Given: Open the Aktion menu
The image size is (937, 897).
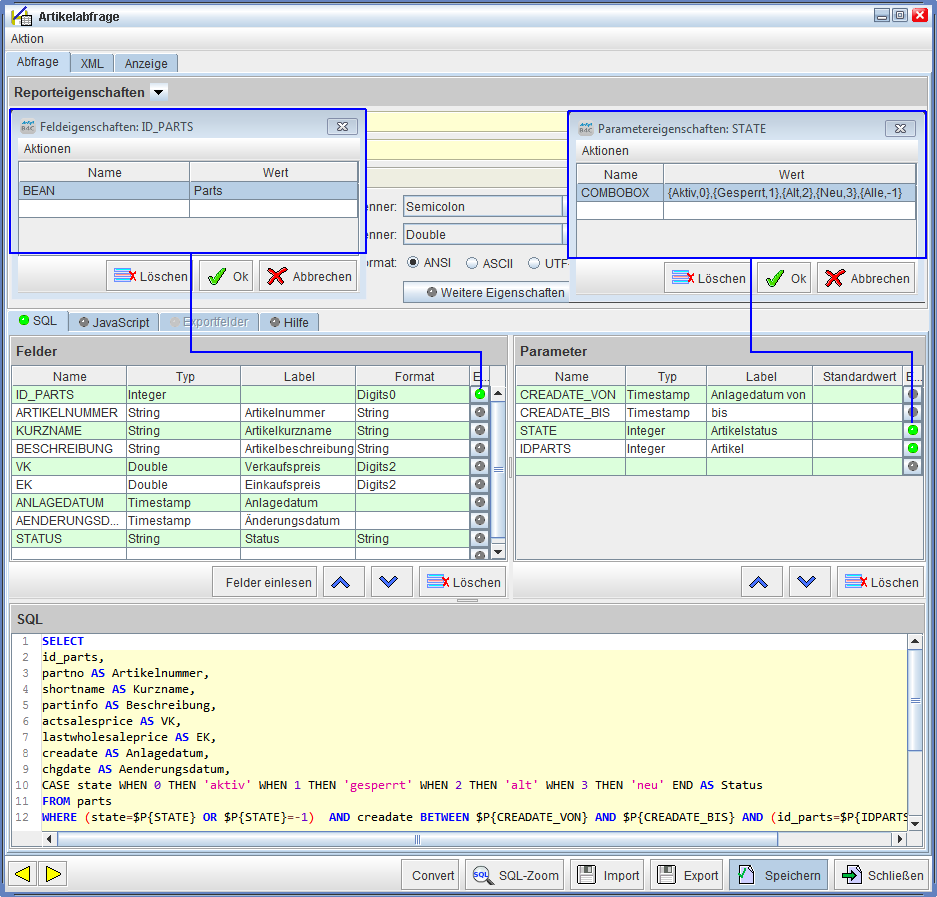Looking at the screenshot, I should pos(28,39).
